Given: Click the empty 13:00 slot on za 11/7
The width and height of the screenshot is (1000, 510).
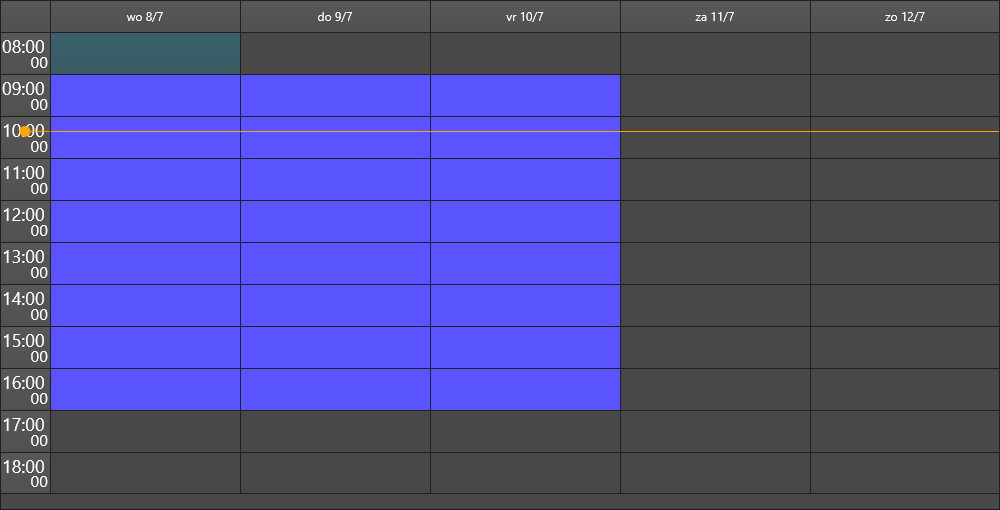Looking at the screenshot, I should (x=716, y=264).
